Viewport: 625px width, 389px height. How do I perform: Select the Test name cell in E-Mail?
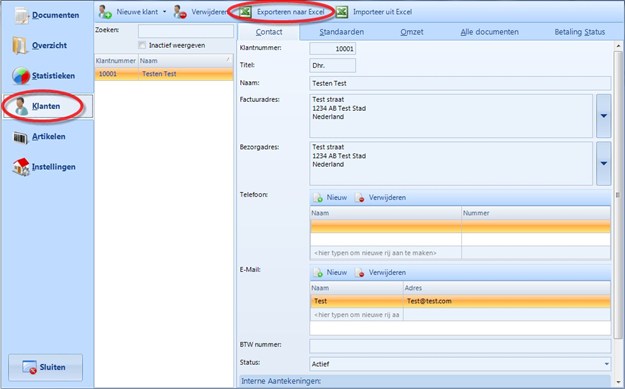(x=357, y=301)
